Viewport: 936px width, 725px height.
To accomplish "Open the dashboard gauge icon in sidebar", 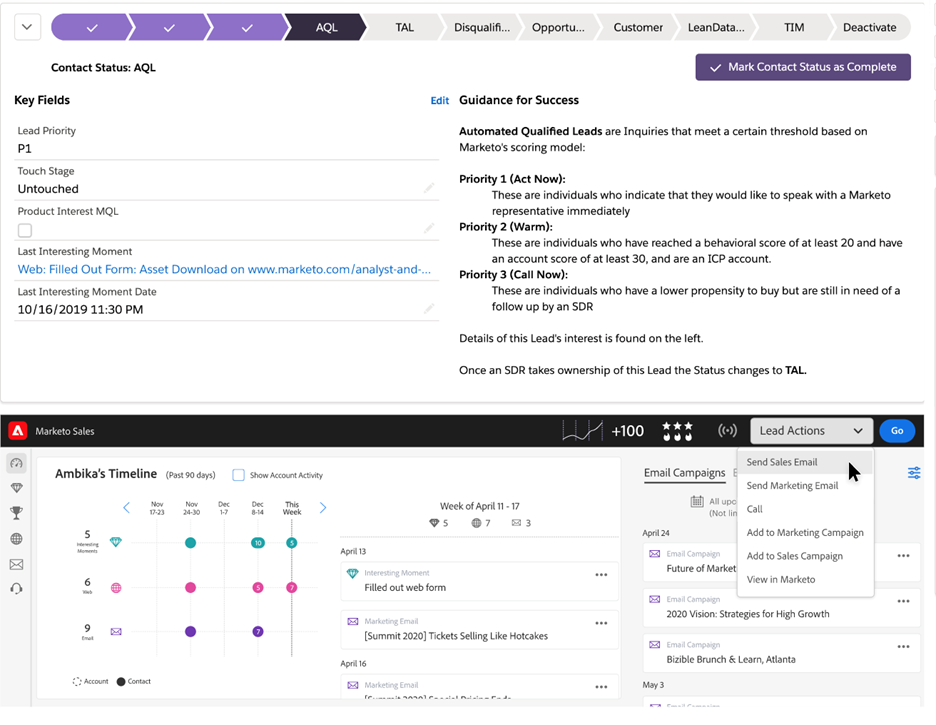I will tap(16, 463).
